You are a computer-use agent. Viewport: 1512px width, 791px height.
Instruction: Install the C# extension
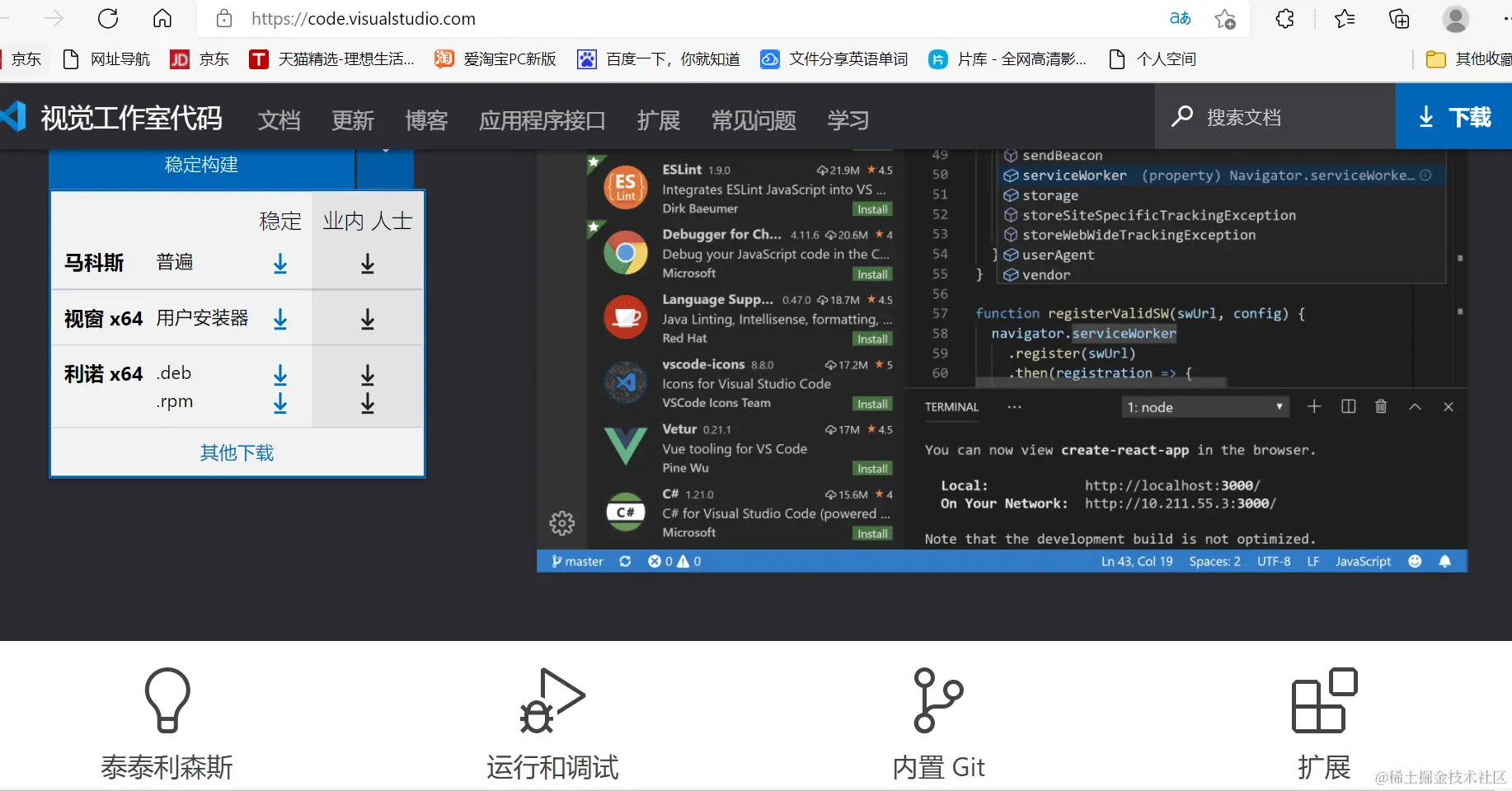(872, 534)
